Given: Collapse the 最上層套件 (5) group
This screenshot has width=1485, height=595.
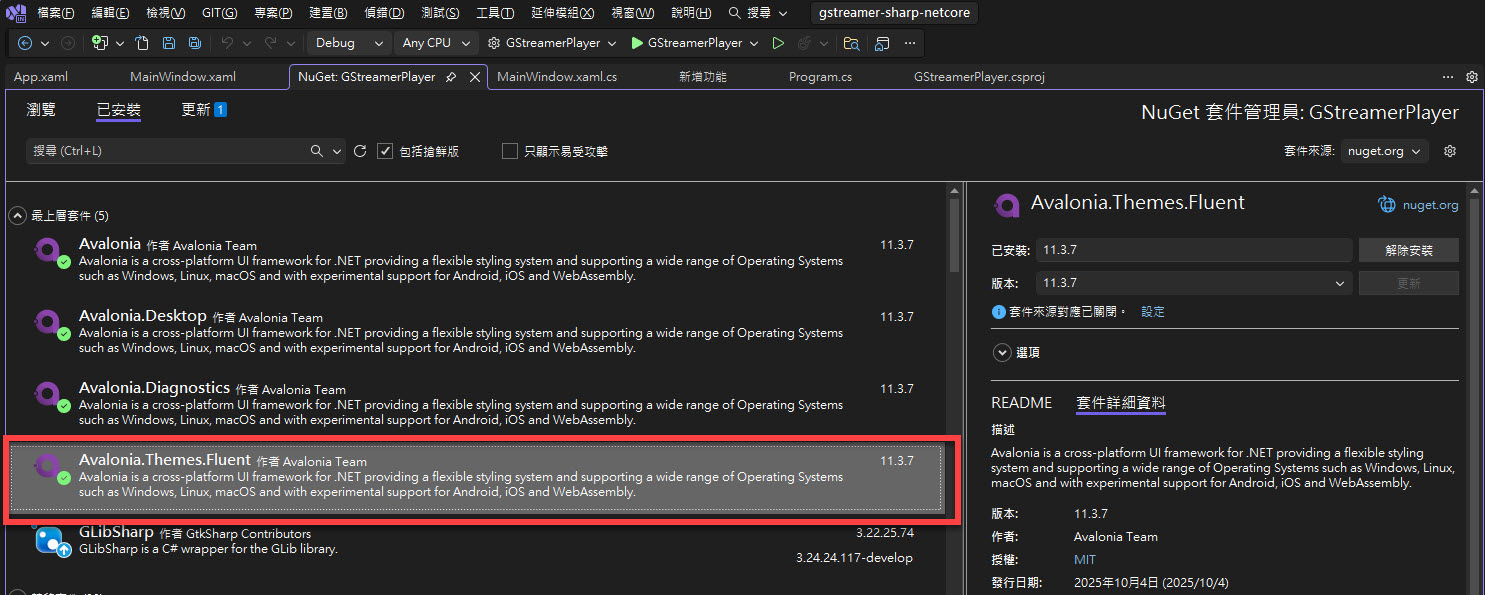Looking at the screenshot, I should (x=18, y=215).
